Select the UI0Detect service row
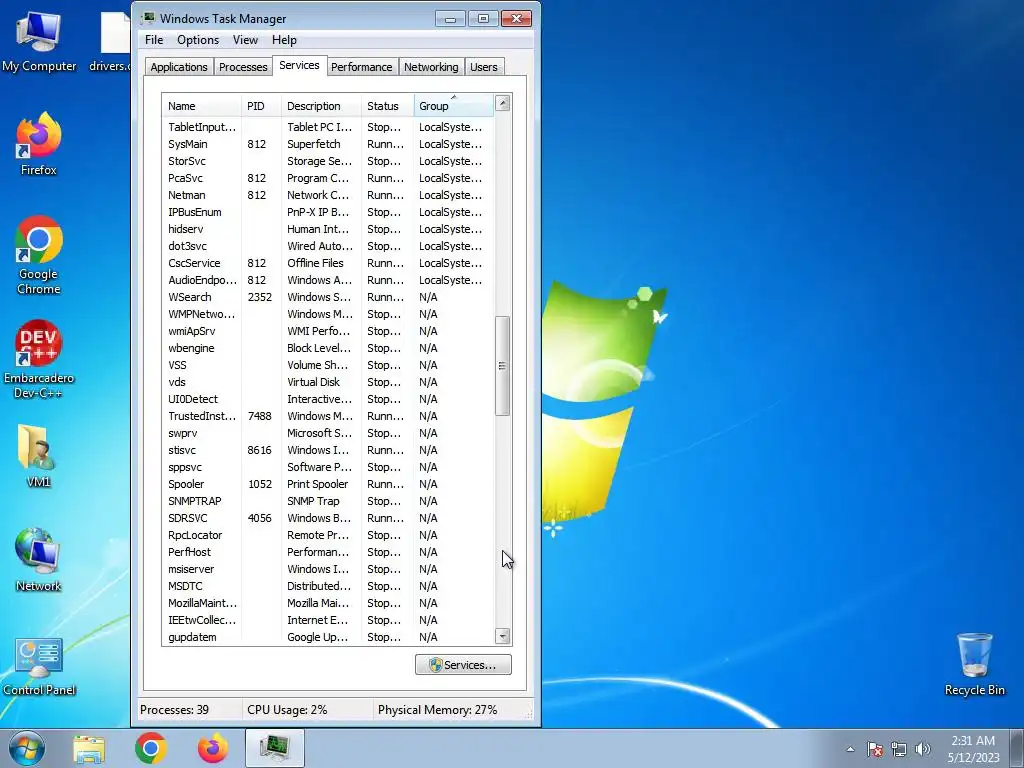 328,399
